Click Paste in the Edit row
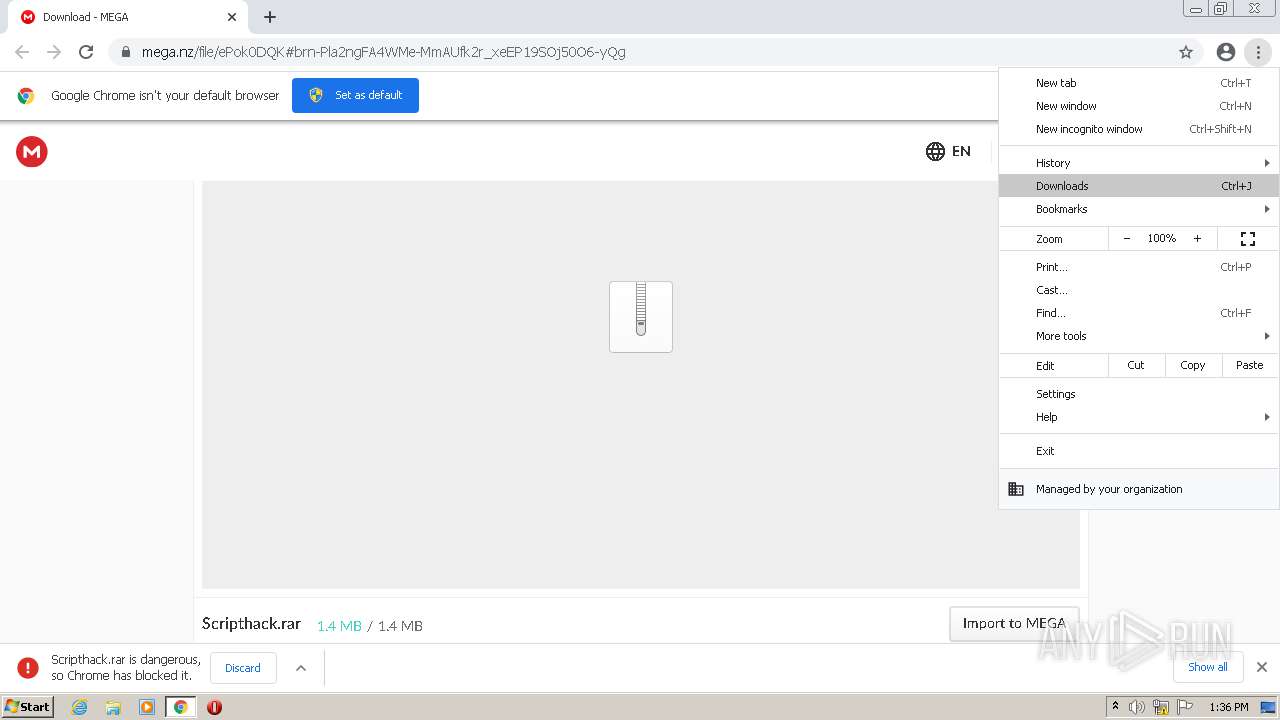This screenshot has width=1280, height=720. pos(1250,365)
